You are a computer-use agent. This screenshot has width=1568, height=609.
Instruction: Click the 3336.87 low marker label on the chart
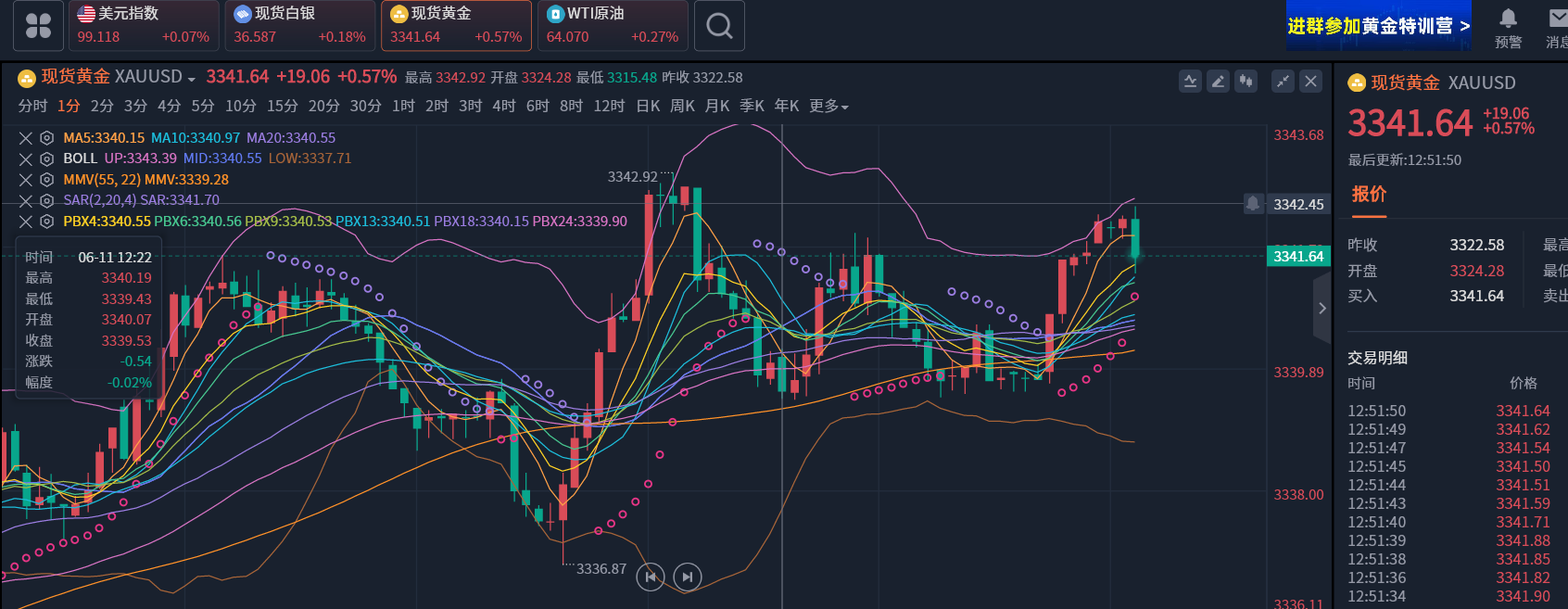pos(601,569)
